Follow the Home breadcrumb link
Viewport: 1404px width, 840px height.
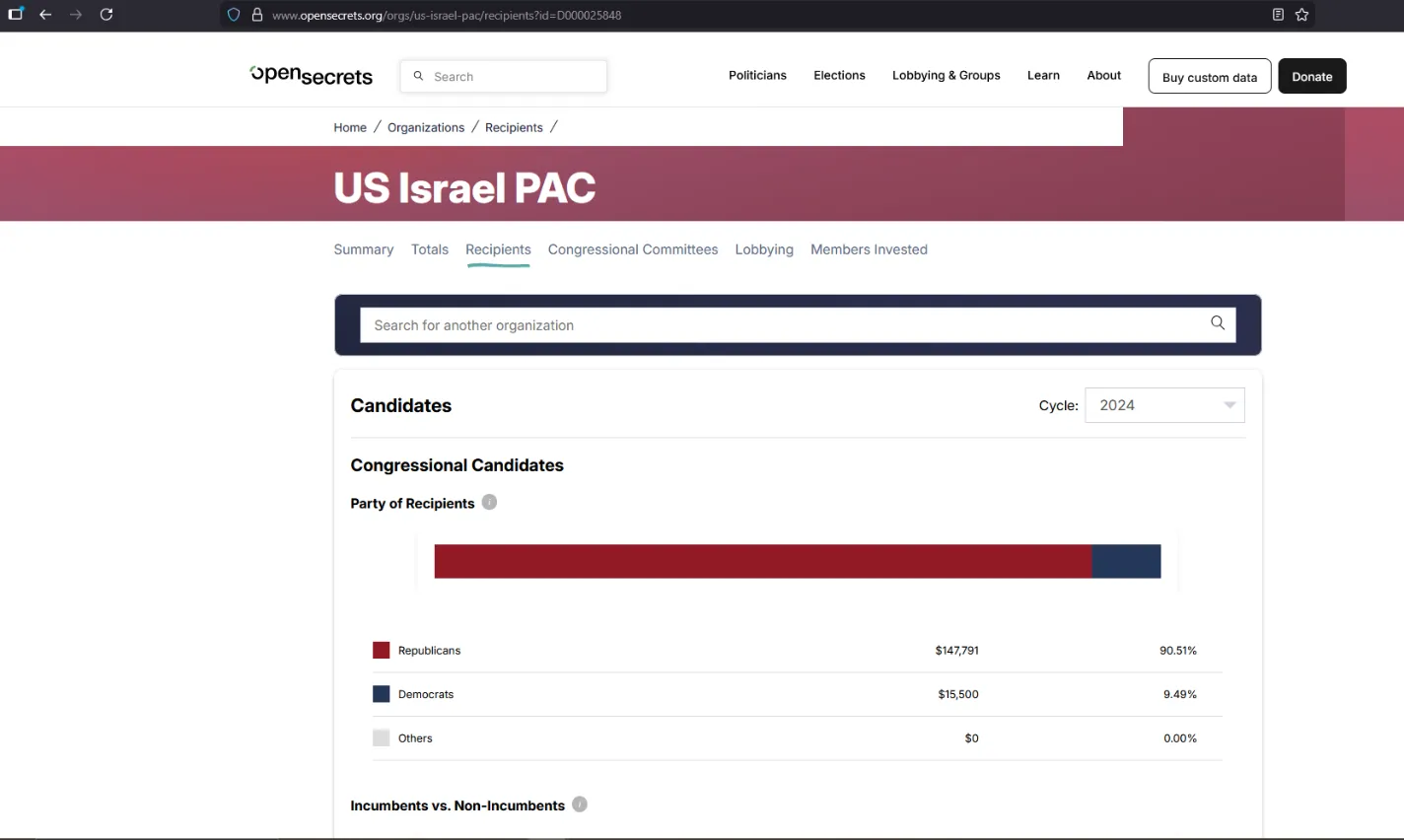point(350,127)
